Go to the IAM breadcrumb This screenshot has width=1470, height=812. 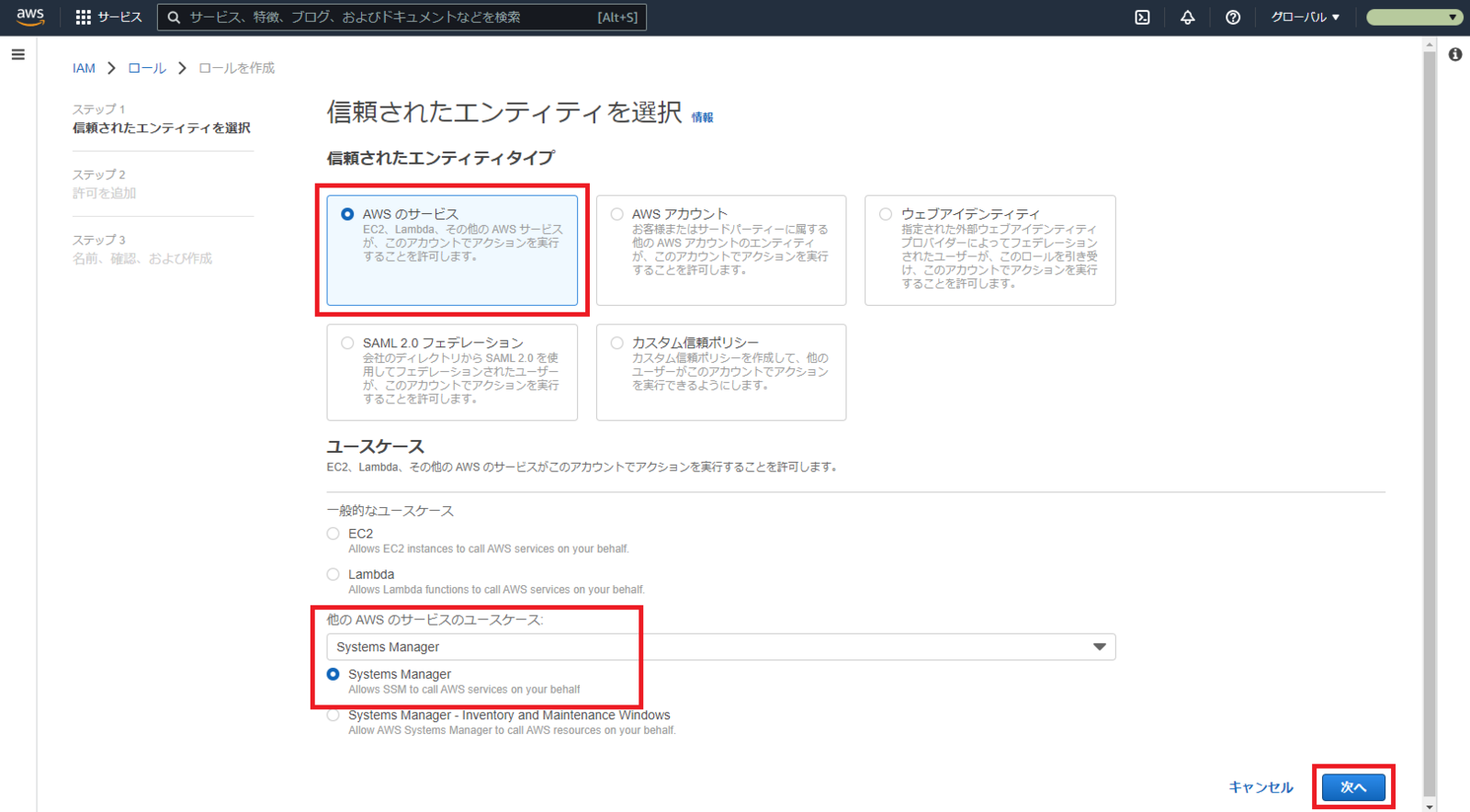pyautogui.click(x=84, y=68)
